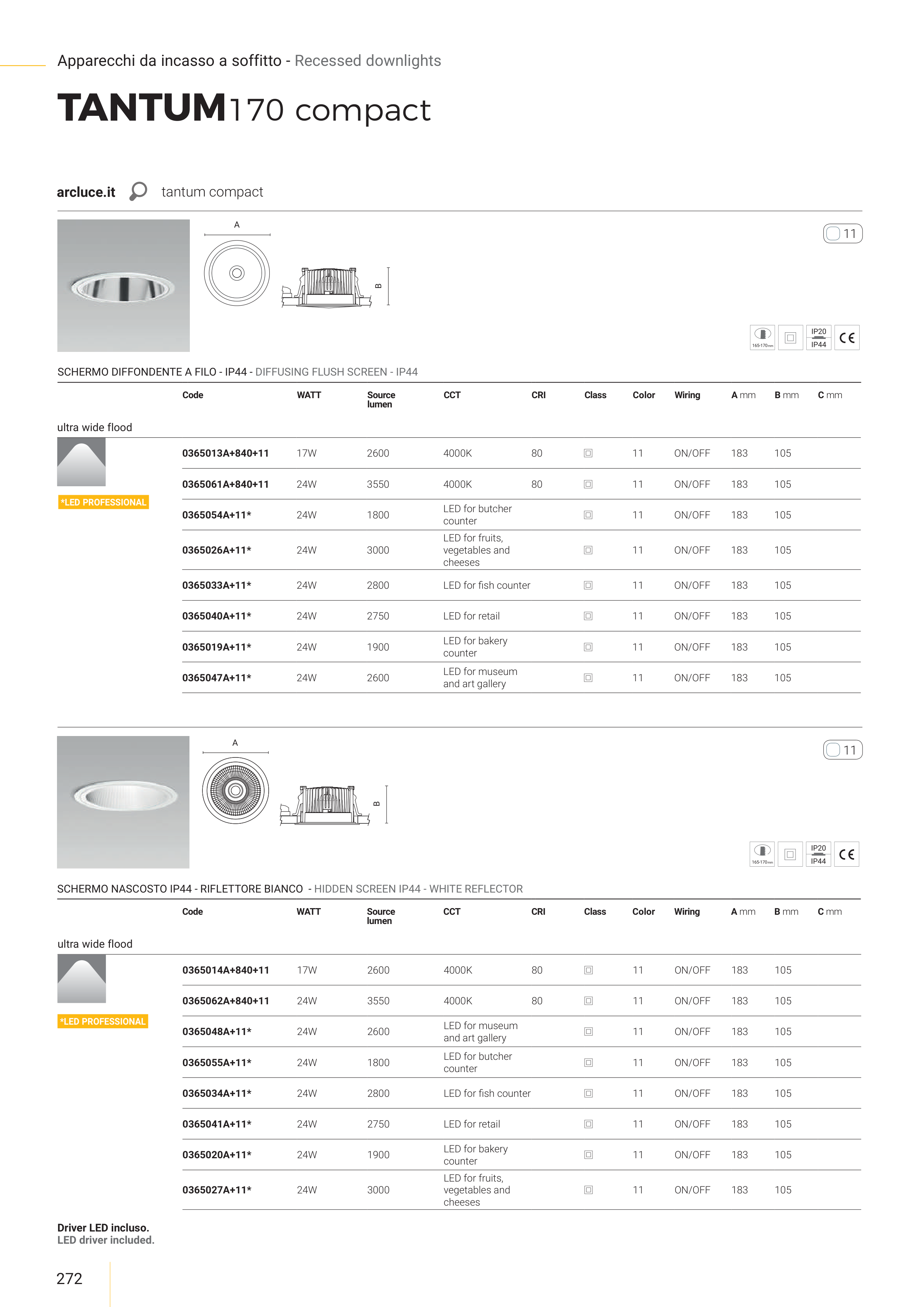Viewport: 924px width, 1307px height.
Task: Click the top LED PROFESSIONAL yellow label
Action: (103, 502)
